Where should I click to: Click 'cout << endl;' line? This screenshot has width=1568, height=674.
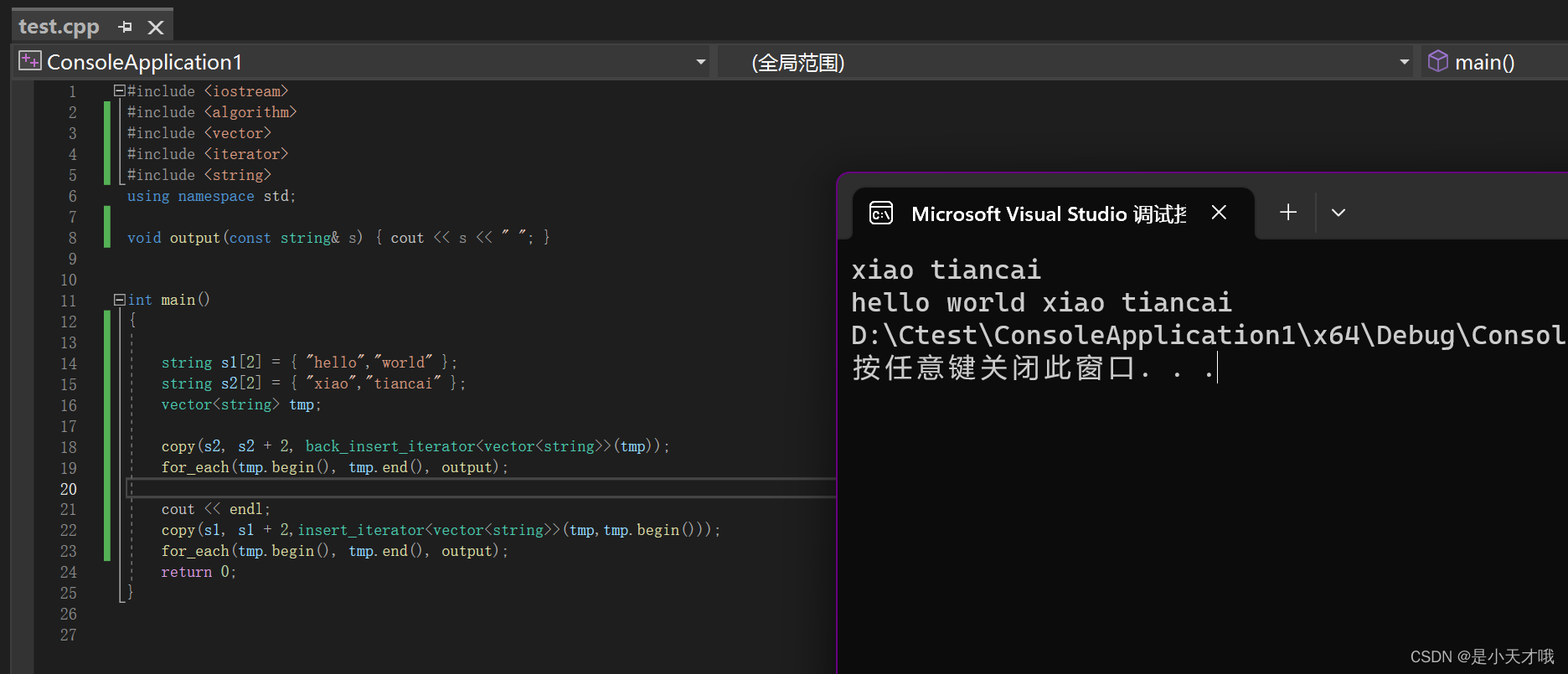point(216,509)
